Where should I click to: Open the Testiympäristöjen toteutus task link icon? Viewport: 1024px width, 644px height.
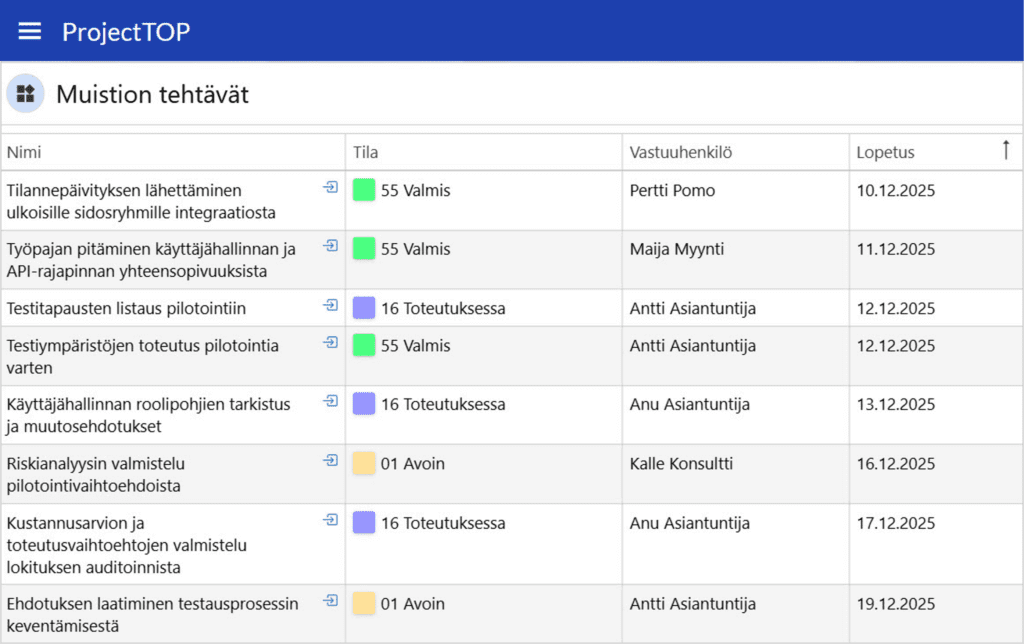(x=330, y=342)
